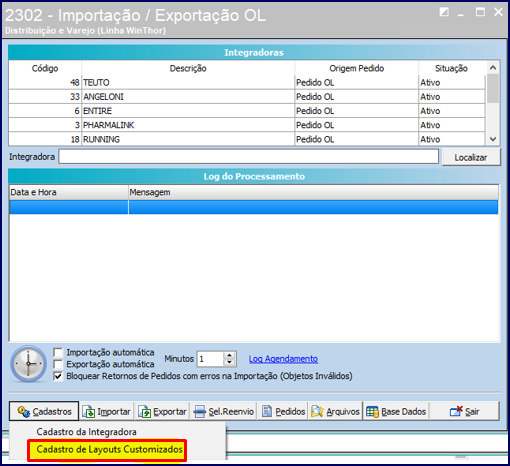The width and height of the screenshot is (510, 466).
Task: Uncheck Bloquear Retornos de Pedidos checkbox
Action: pyautogui.click(x=58, y=376)
